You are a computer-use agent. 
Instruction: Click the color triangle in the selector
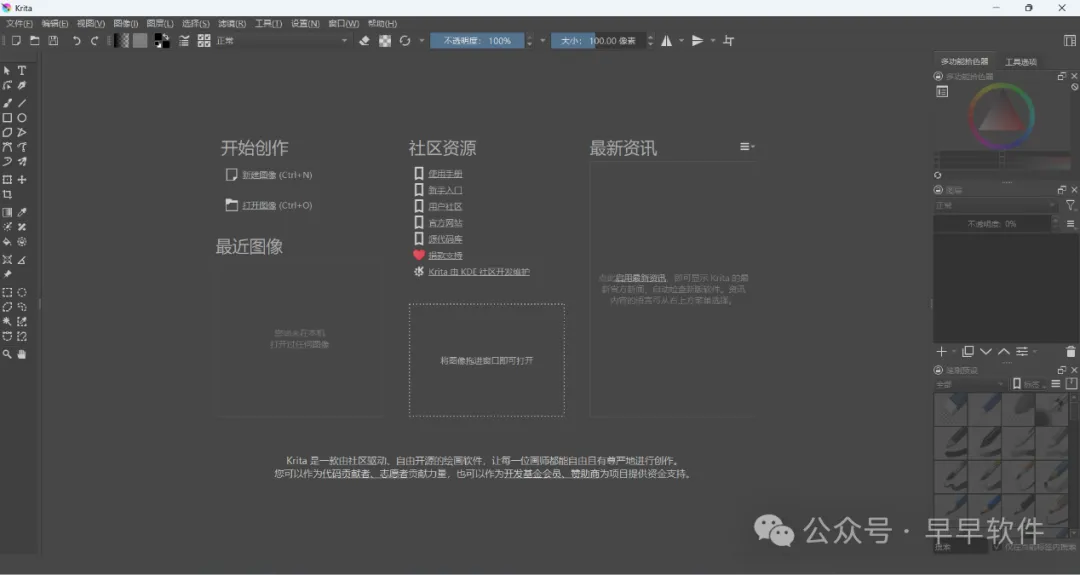pyautogui.click(x=1001, y=116)
